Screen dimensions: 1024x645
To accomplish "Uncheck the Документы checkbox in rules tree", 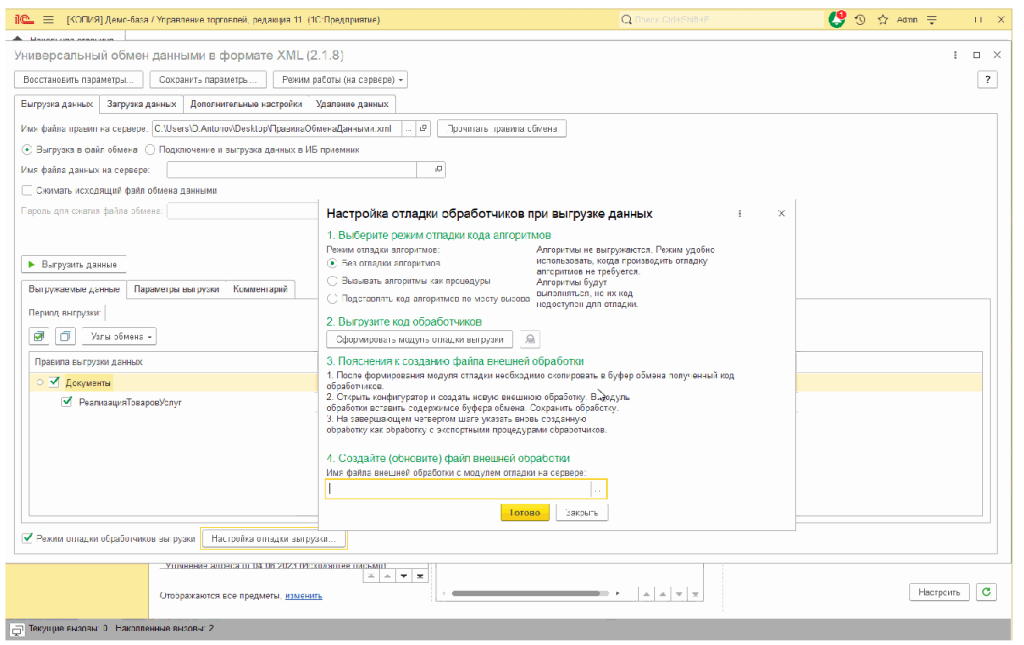I will pos(55,382).
